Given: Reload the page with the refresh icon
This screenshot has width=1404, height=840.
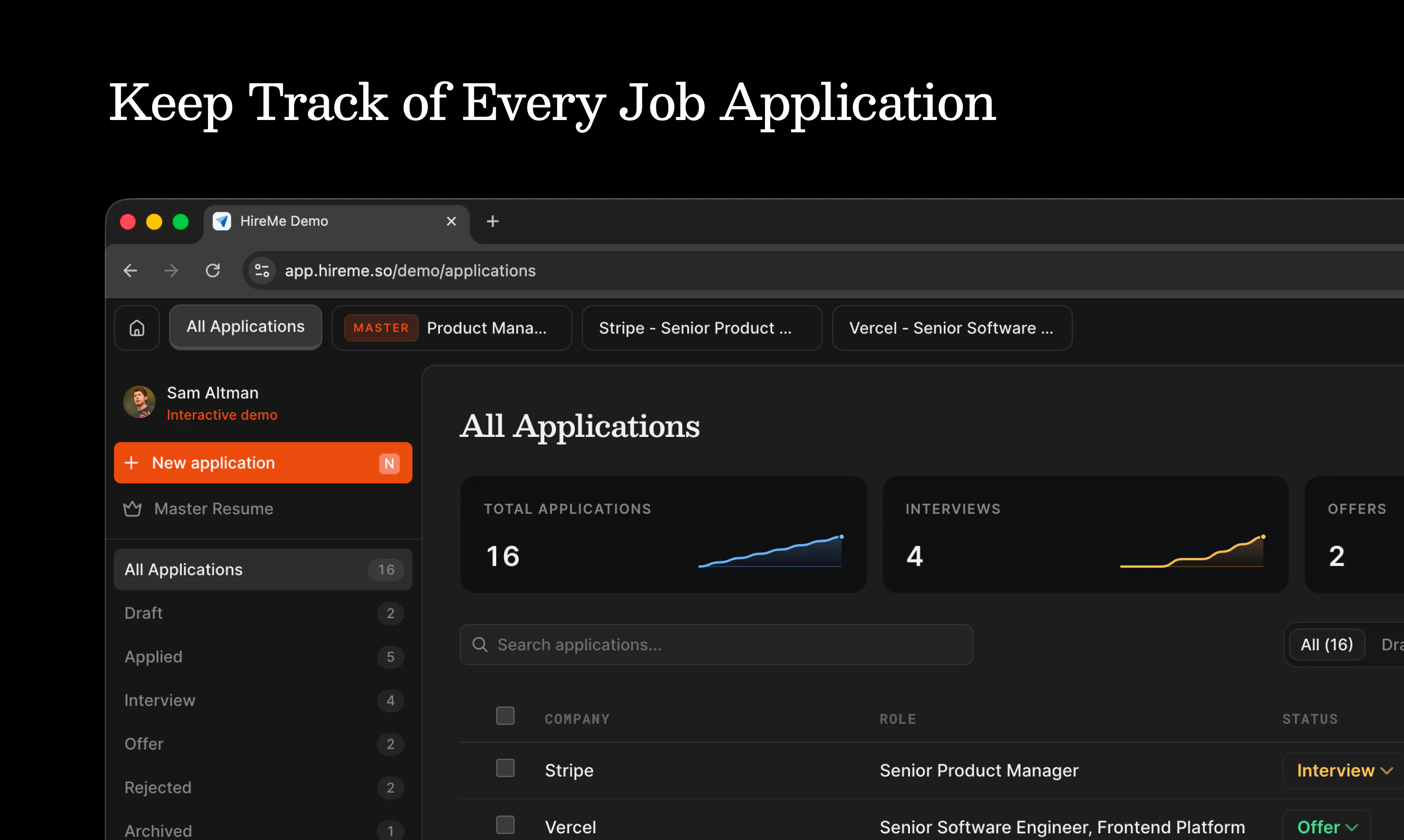Looking at the screenshot, I should [x=213, y=270].
